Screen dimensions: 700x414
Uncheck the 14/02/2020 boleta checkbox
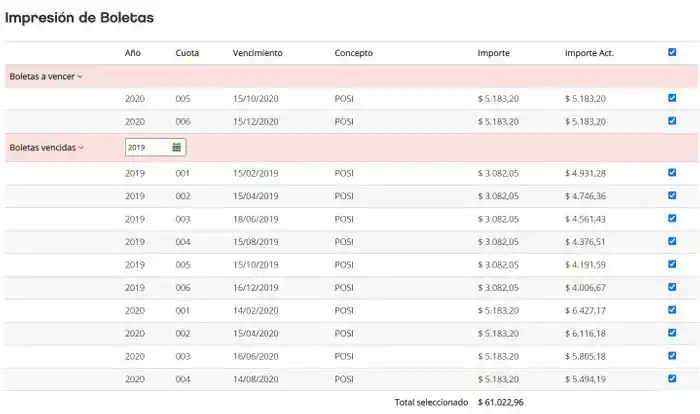click(x=672, y=310)
